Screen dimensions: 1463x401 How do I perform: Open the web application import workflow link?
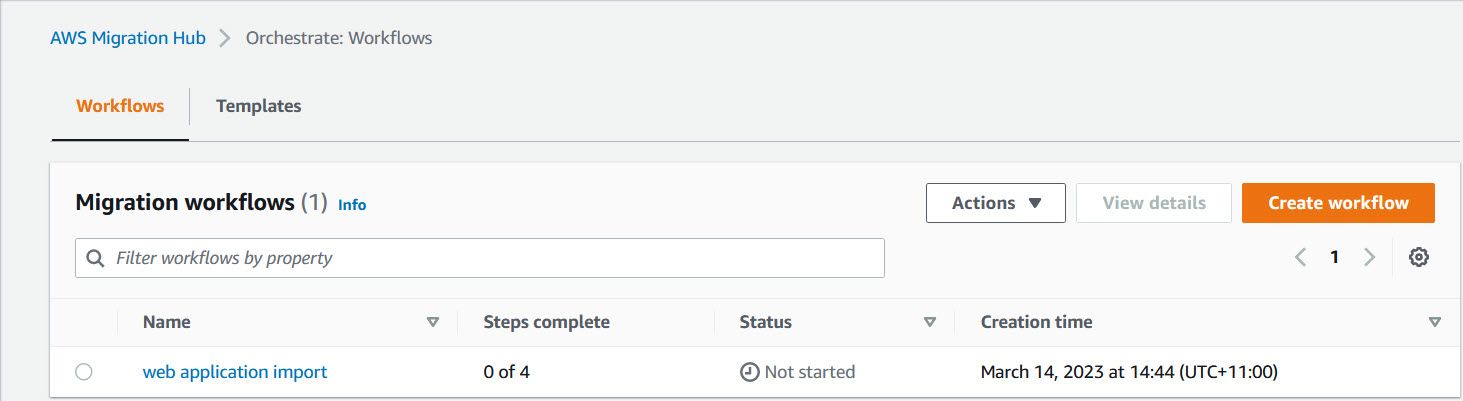tap(235, 372)
